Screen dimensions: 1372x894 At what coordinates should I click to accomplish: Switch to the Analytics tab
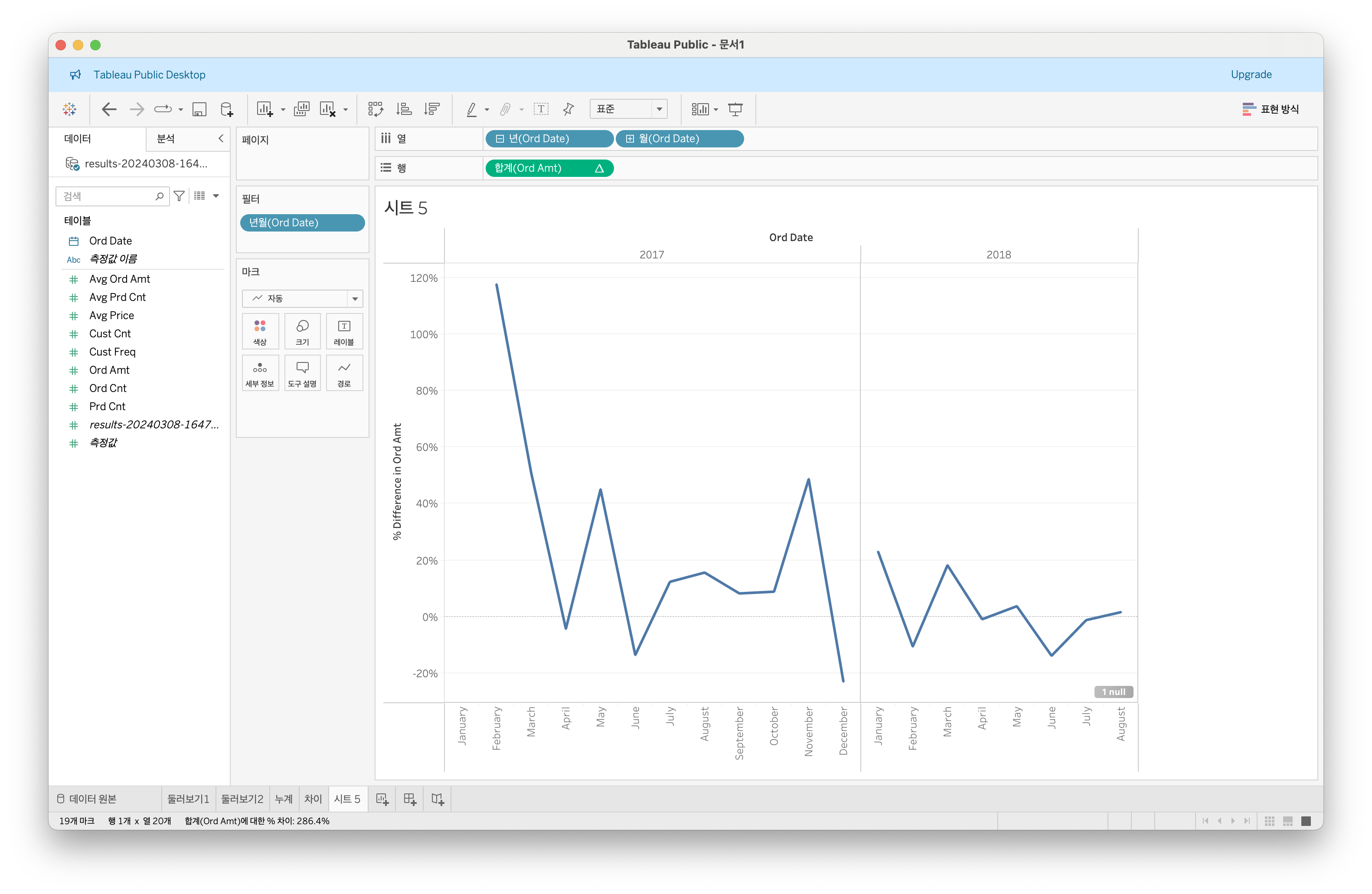pyautogui.click(x=166, y=138)
